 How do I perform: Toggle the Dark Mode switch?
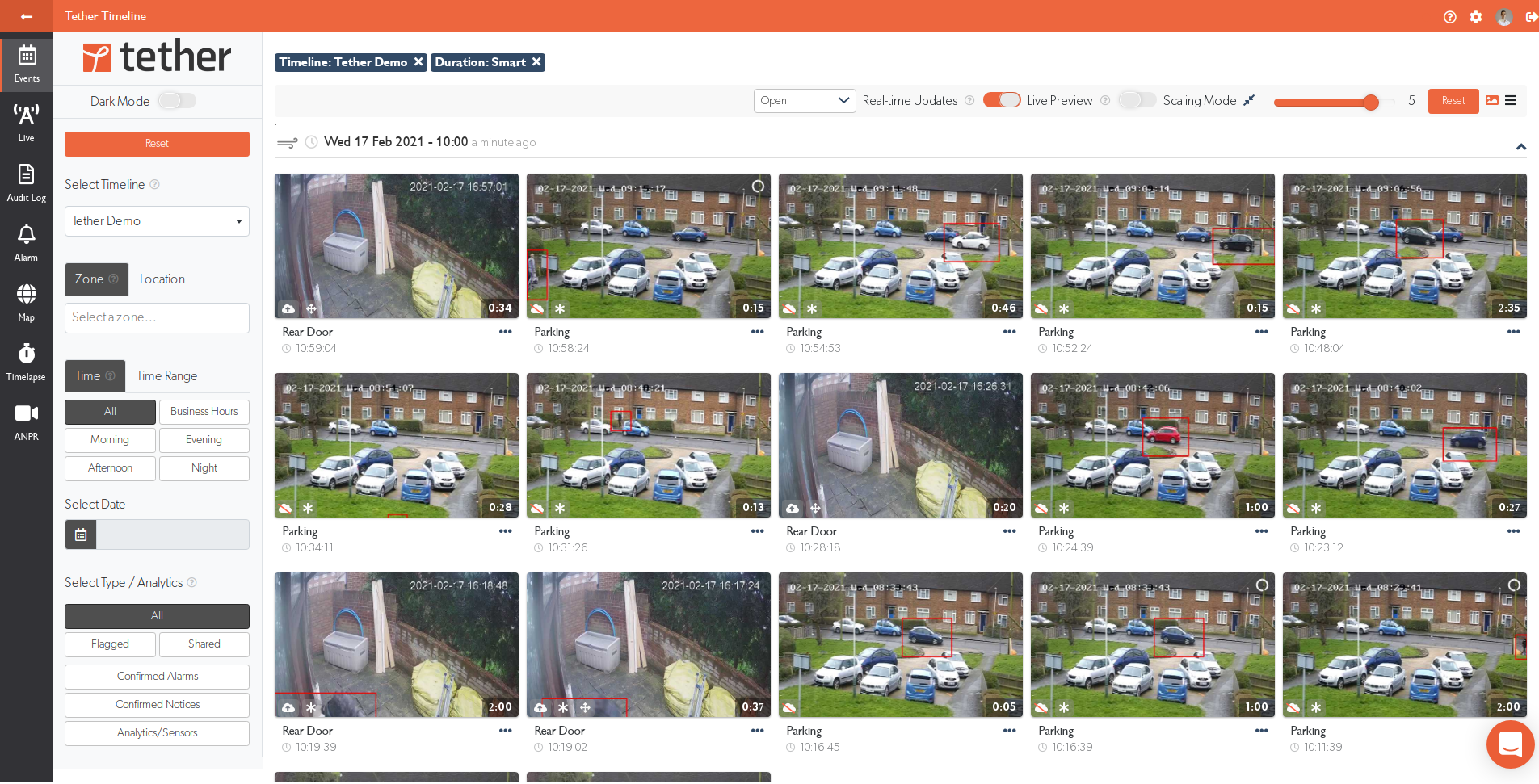pos(177,101)
